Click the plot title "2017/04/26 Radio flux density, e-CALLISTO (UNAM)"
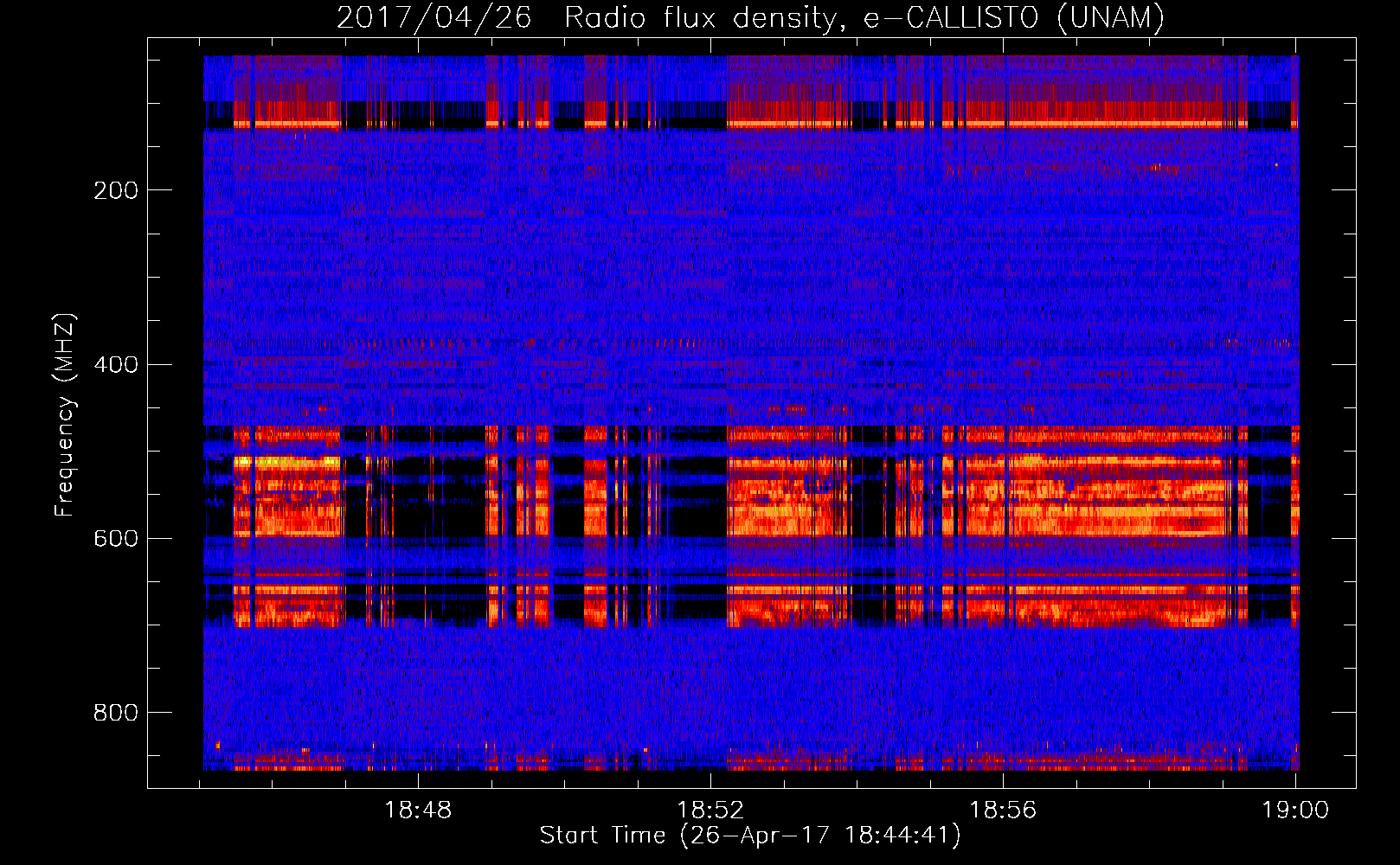The height and width of the screenshot is (865, 1400). click(x=751, y=17)
